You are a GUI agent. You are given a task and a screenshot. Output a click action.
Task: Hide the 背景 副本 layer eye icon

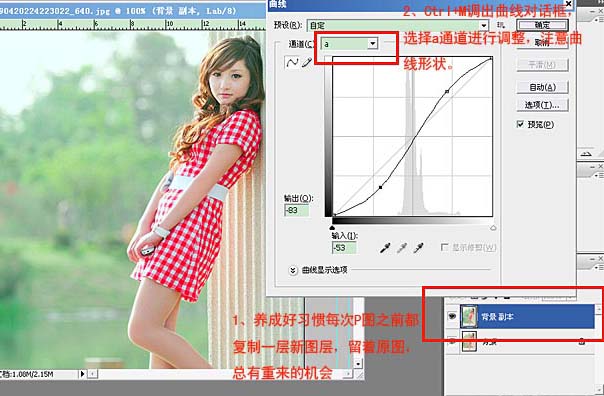[x=452, y=316]
